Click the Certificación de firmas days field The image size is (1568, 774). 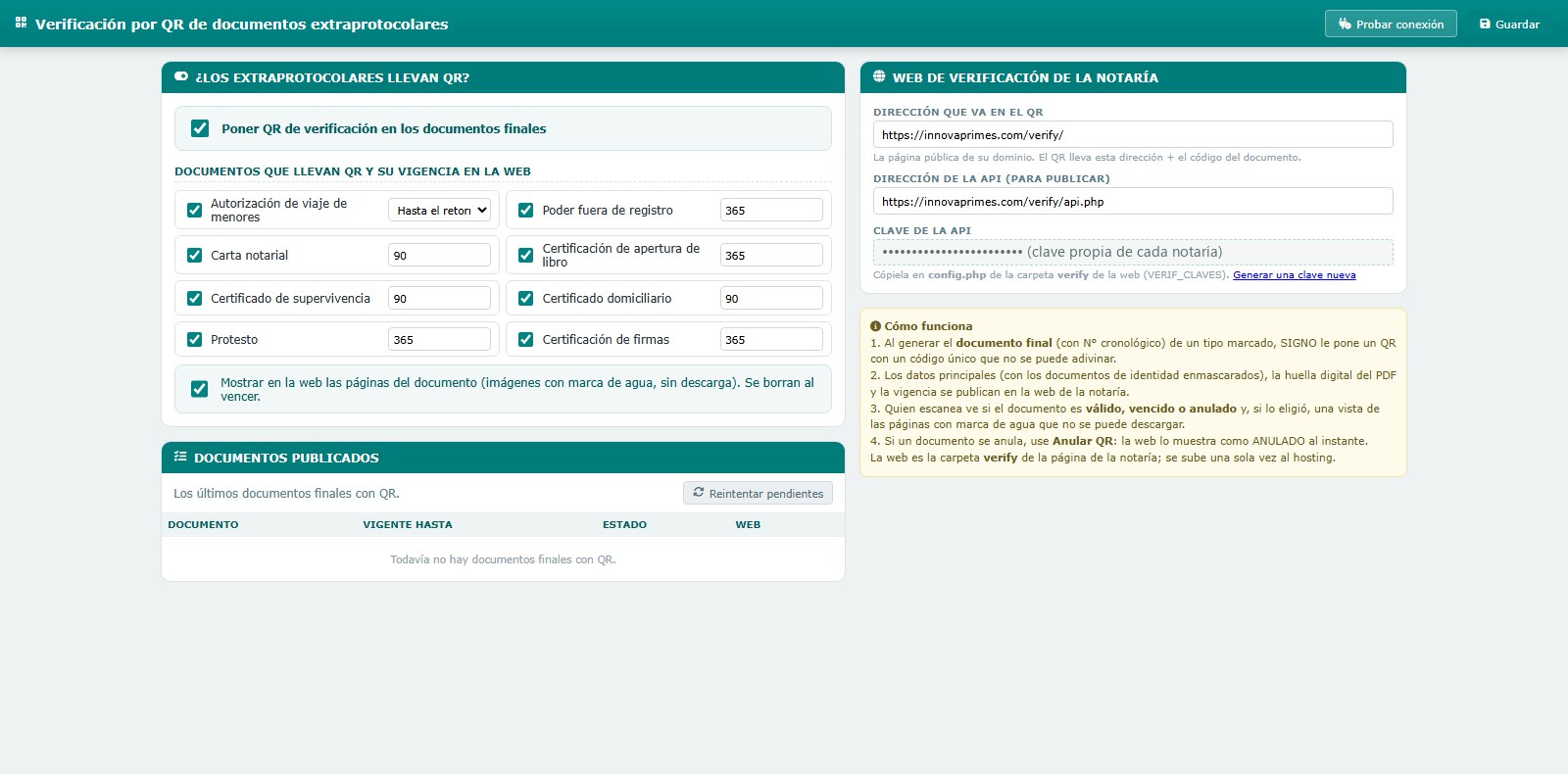click(771, 339)
